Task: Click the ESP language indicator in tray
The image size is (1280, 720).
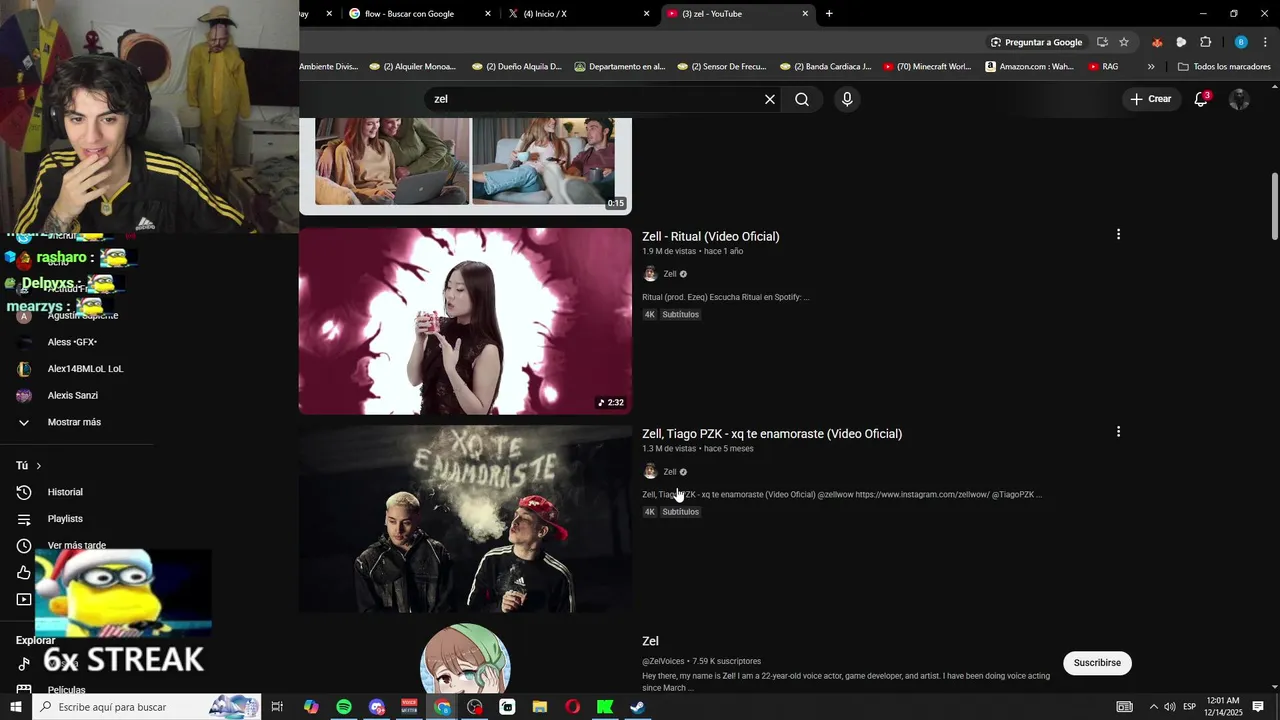Action: tap(1189, 707)
